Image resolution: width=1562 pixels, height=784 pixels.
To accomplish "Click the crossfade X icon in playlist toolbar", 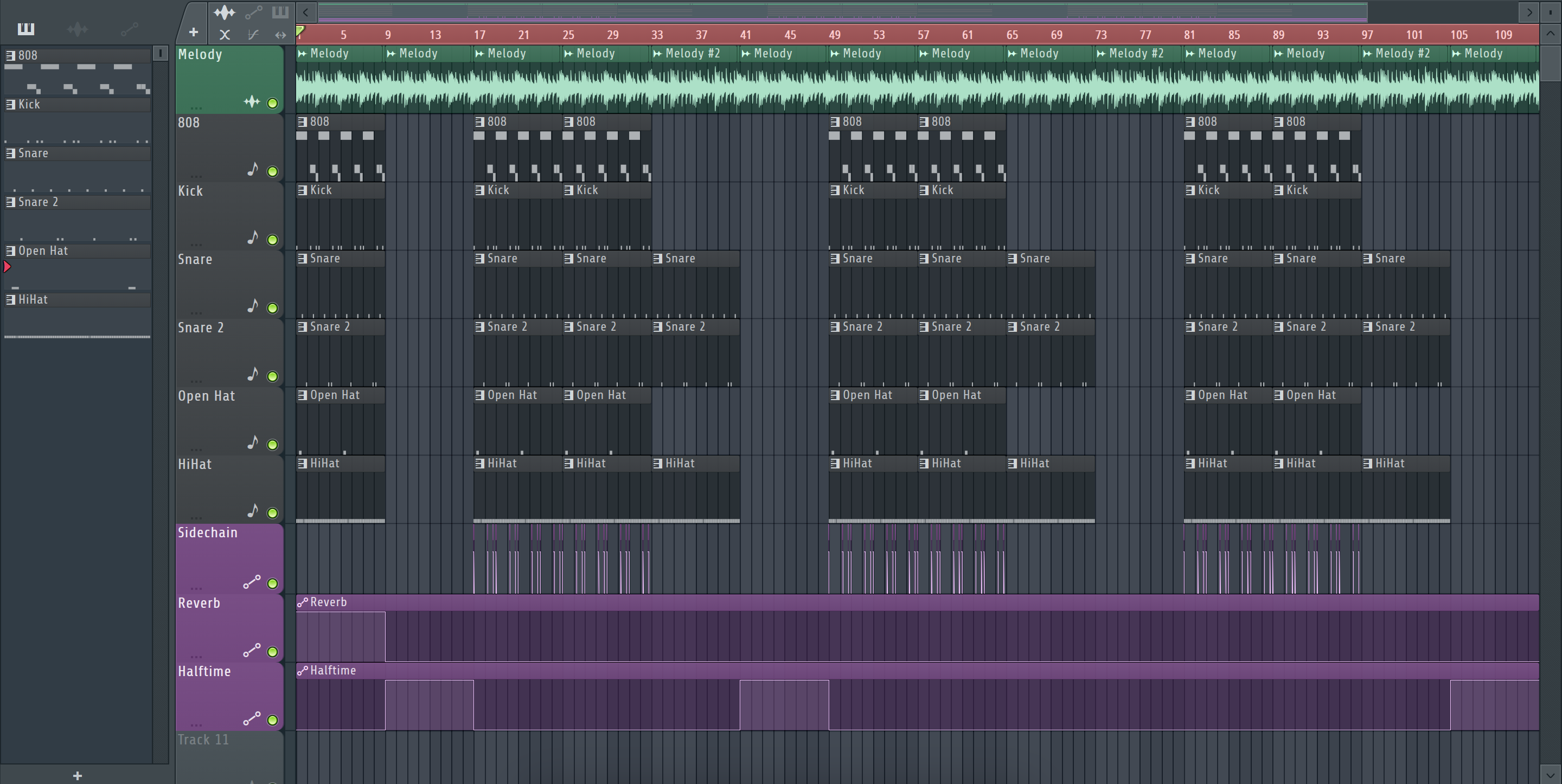I will 225,35.
